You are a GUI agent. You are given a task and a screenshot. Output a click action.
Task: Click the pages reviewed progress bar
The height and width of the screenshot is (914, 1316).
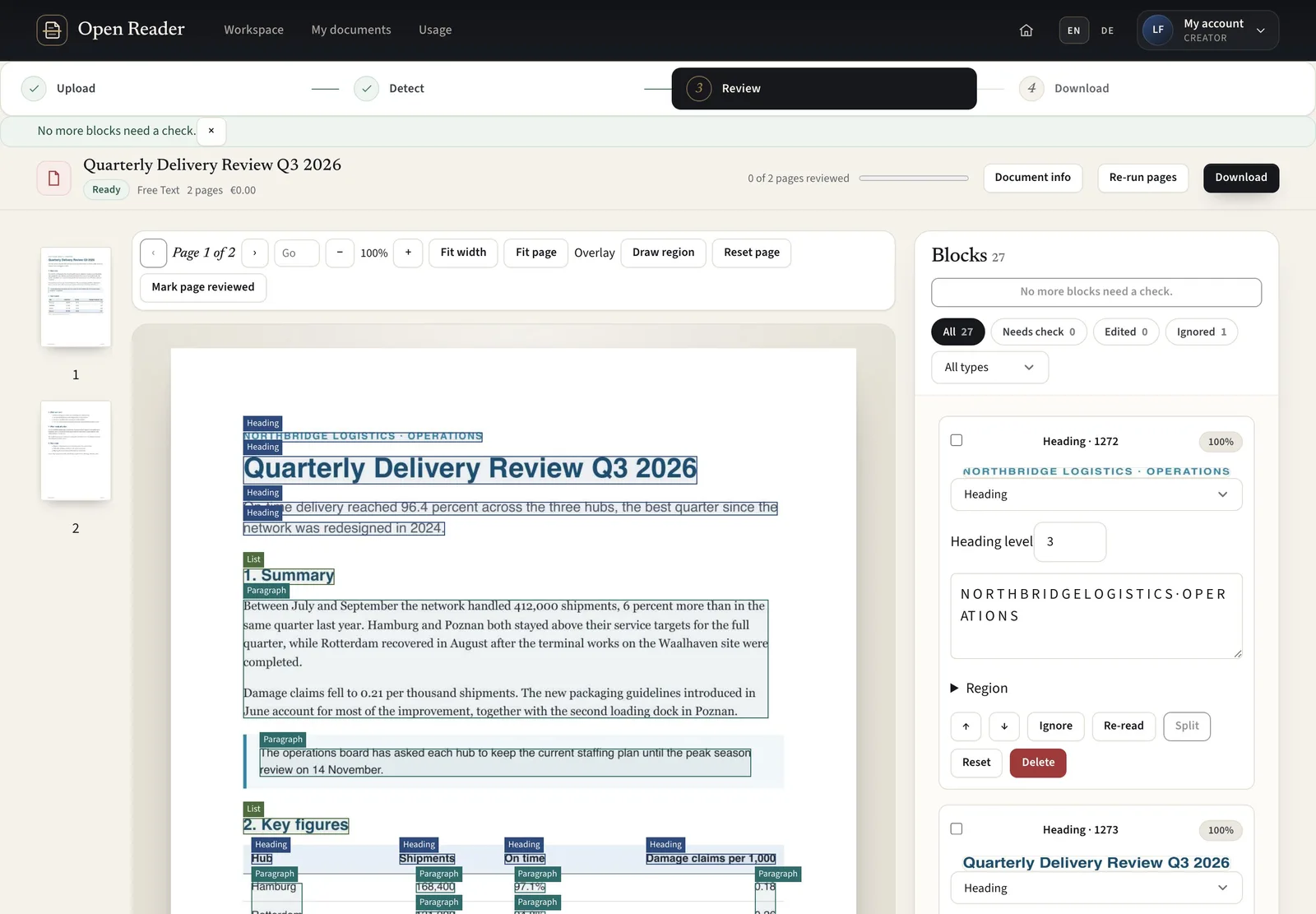tap(914, 179)
